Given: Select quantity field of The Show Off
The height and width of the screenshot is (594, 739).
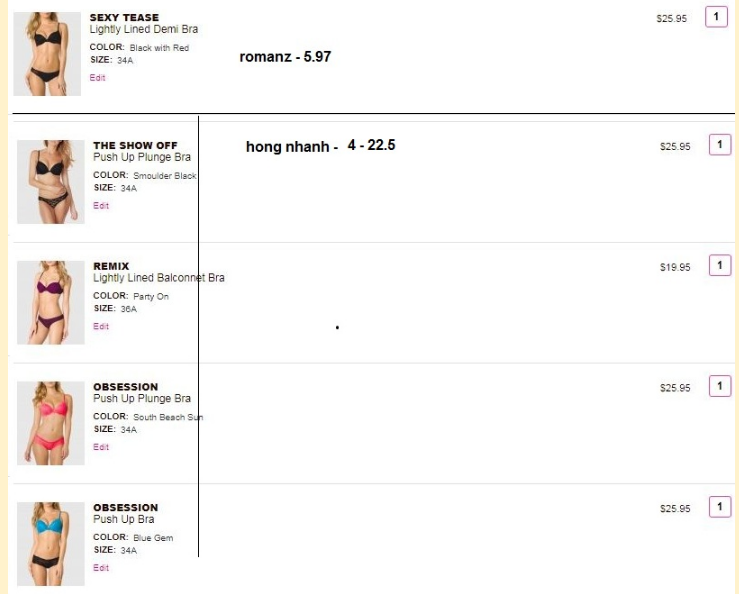Looking at the screenshot, I should click(x=719, y=145).
